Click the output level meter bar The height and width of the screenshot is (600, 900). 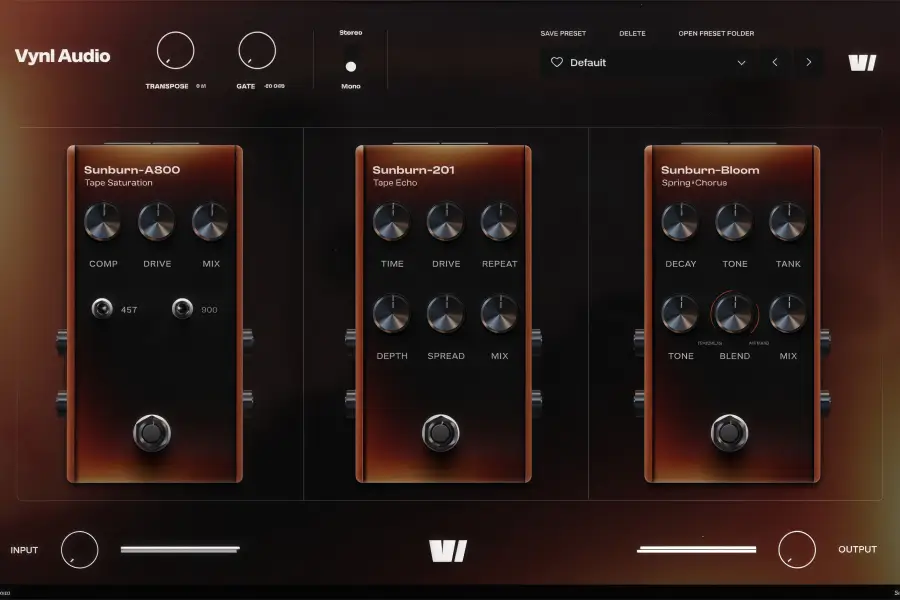[696, 549]
